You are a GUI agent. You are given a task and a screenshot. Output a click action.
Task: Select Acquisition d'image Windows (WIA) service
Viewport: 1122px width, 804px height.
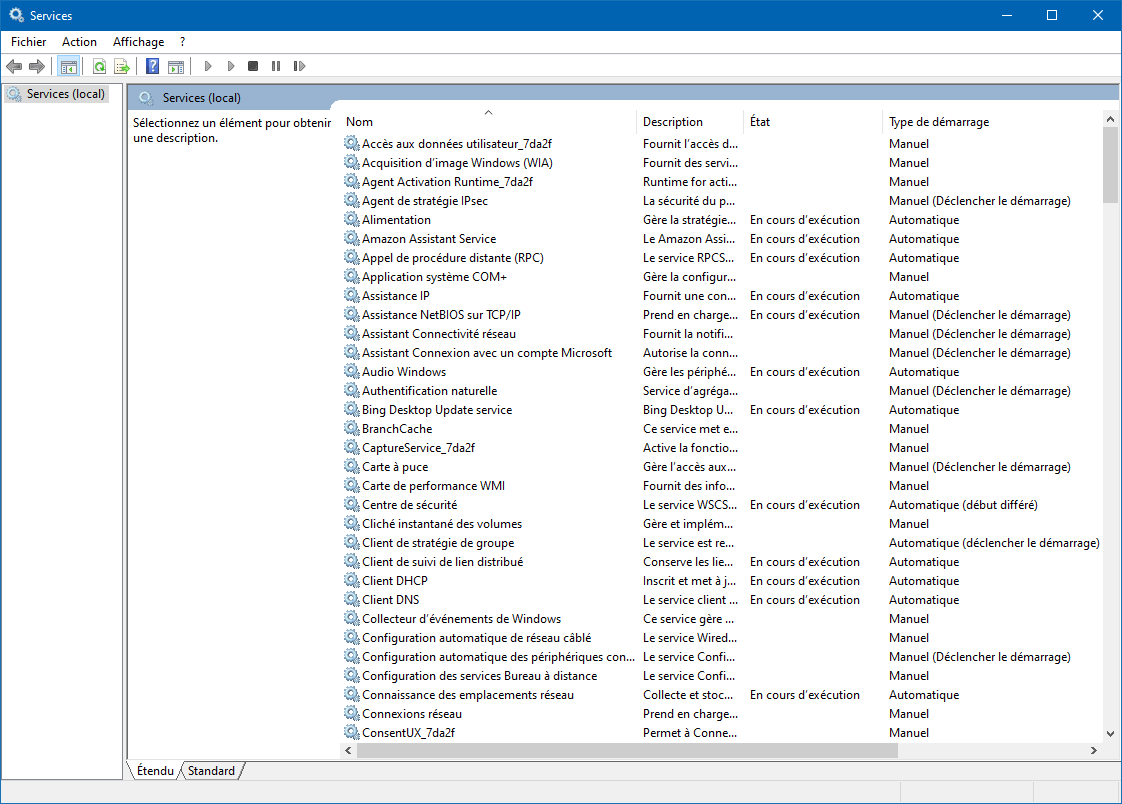(x=457, y=162)
